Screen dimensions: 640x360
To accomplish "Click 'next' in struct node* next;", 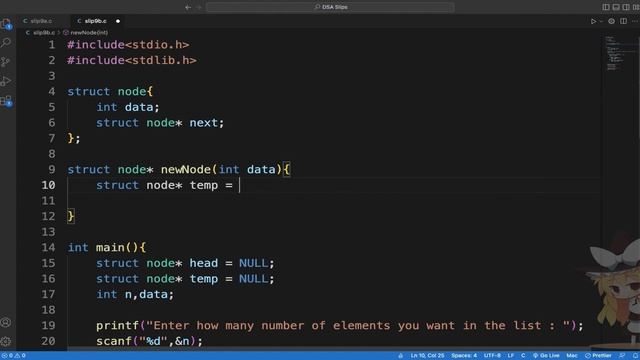I will [204, 123].
